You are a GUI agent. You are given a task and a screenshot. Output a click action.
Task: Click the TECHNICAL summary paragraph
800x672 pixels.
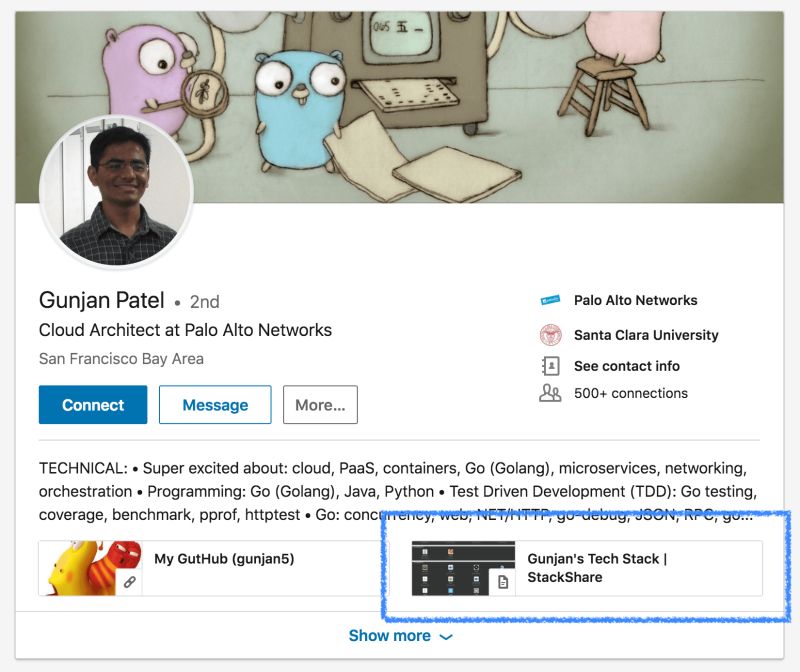click(x=397, y=491)
